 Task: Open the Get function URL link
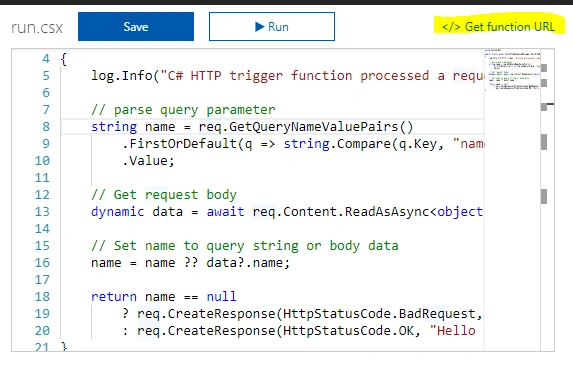tap(499, 27)
